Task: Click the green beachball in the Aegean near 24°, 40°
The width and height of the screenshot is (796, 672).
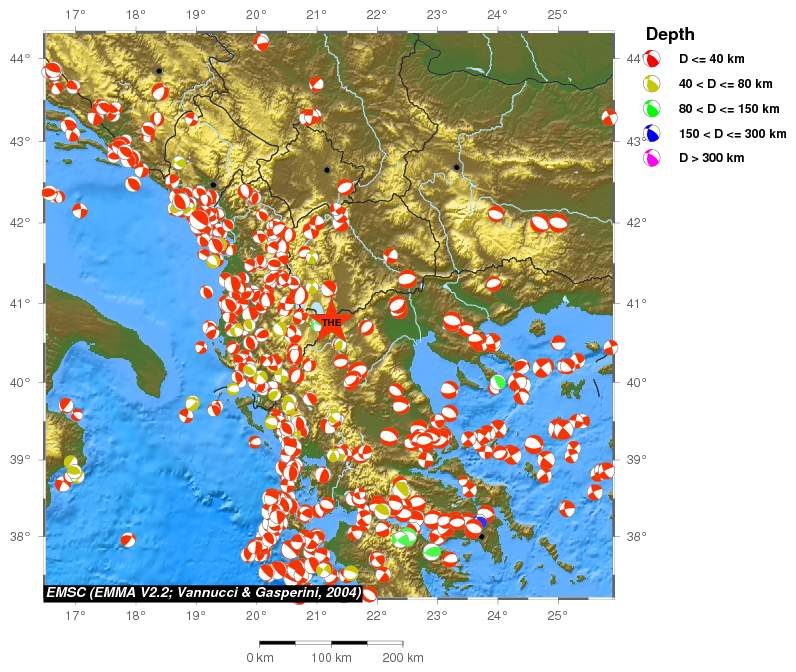Action: point(499,383)
